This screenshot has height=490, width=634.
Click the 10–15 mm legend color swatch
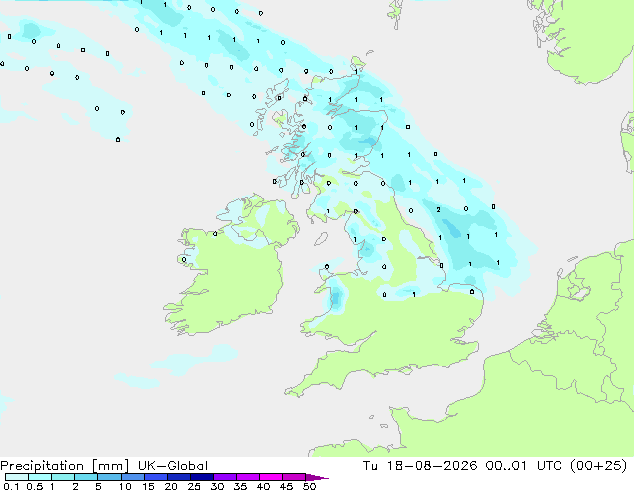(132, 477)
